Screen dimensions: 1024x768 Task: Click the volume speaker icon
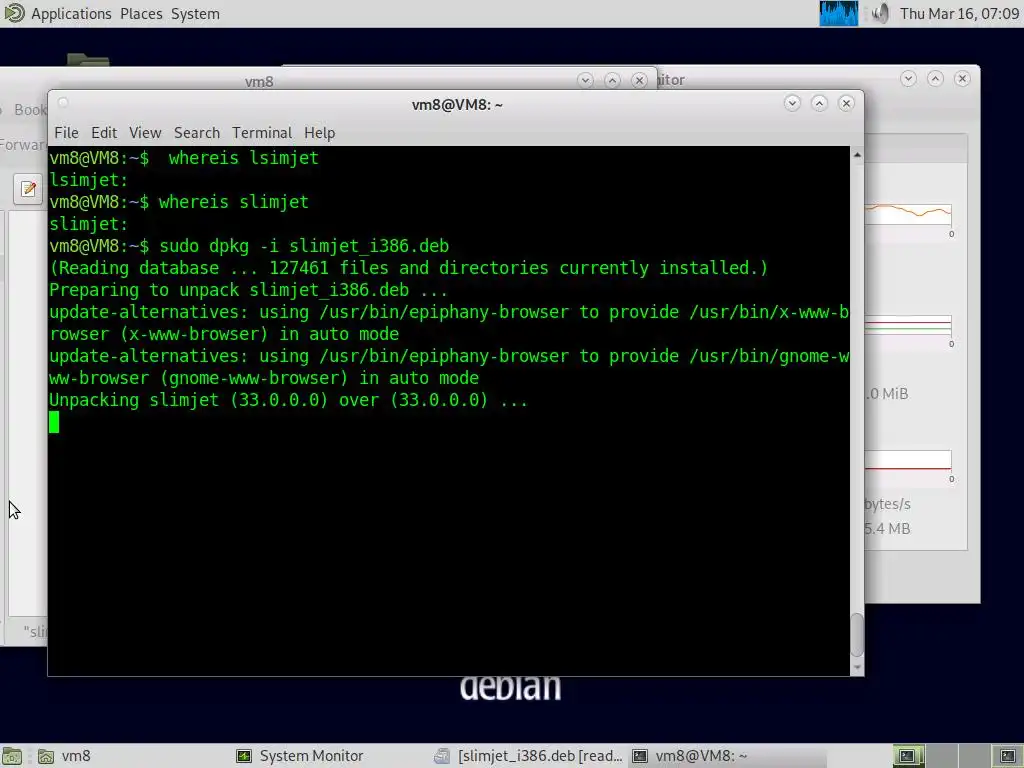[x=880, y=14]
